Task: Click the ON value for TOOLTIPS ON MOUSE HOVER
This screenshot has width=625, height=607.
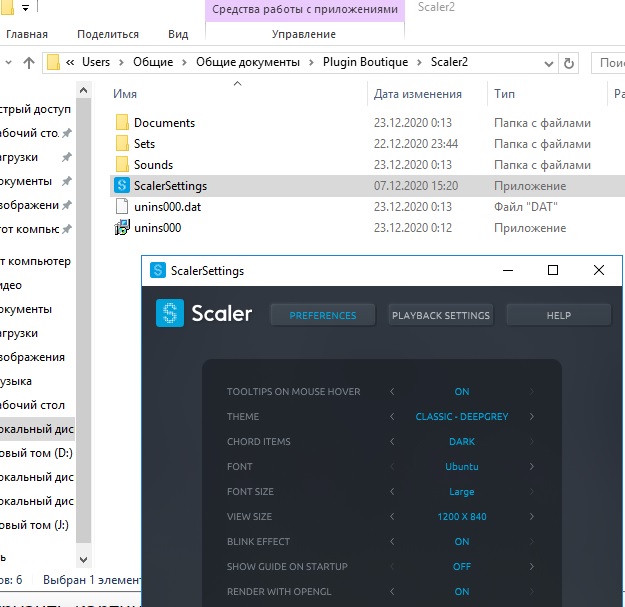Action: [462, 391]
